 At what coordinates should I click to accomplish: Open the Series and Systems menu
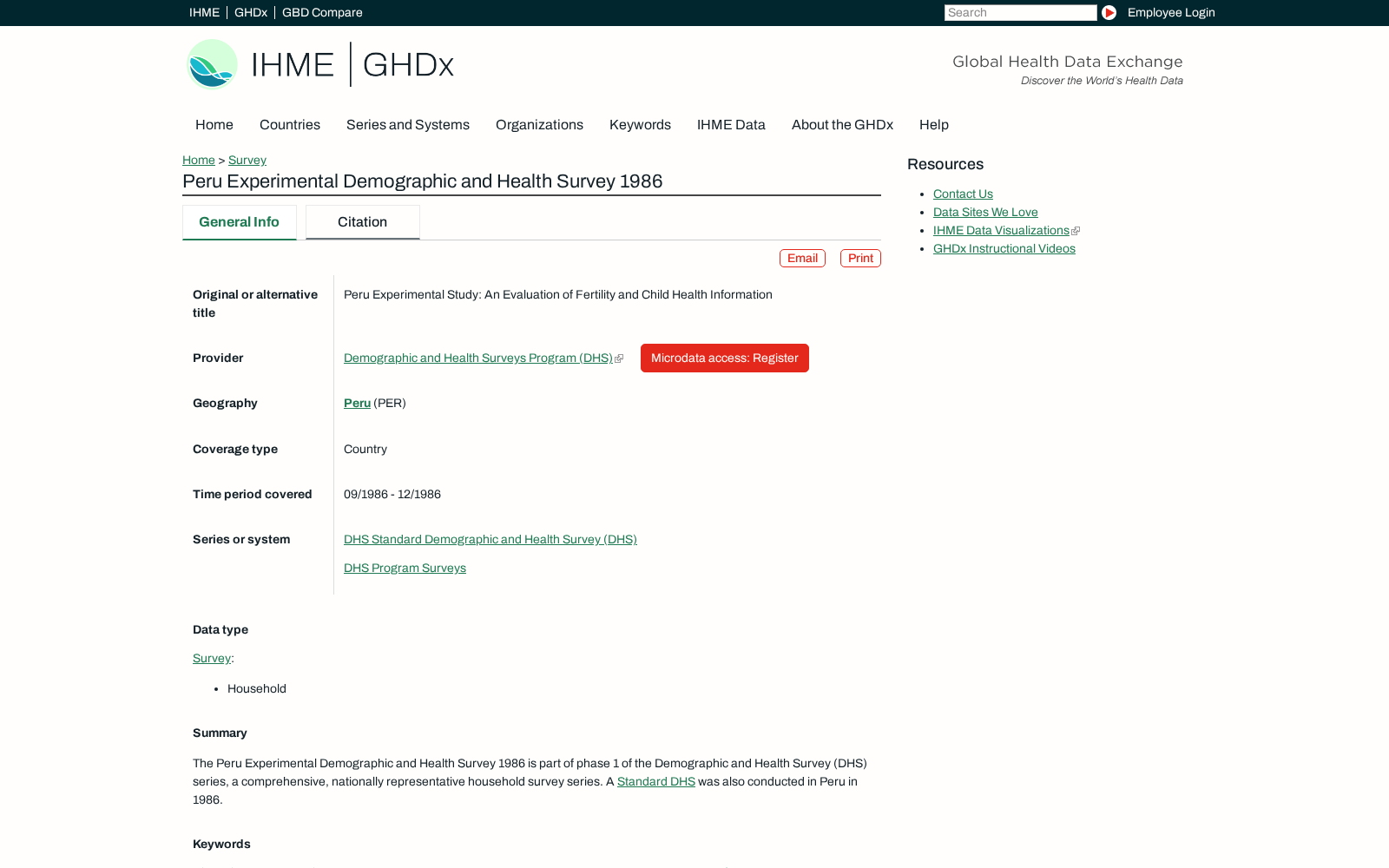click(x=408, y=125)
